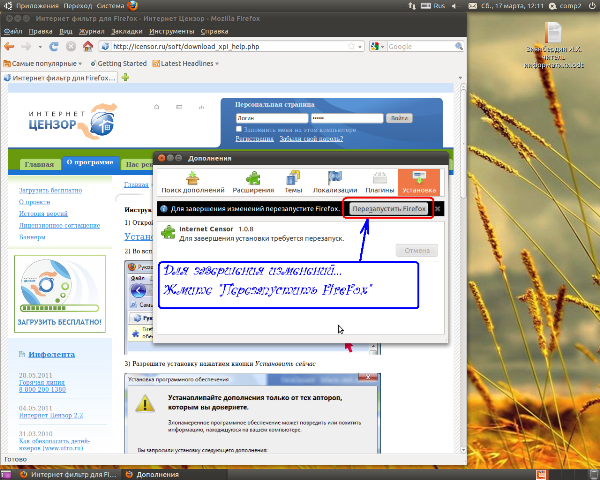Expand the Latest Headlines feed bookmark
The height and width of the screenshot is (480, 600).
point(186,64)
